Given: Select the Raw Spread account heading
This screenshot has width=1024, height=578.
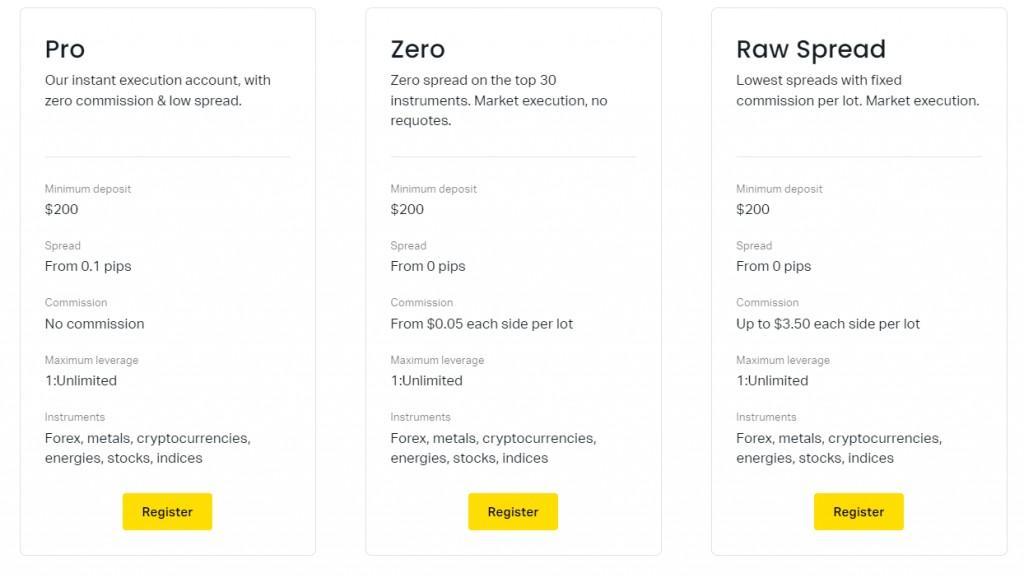Looking at the screenshot, I should point(810,49).
